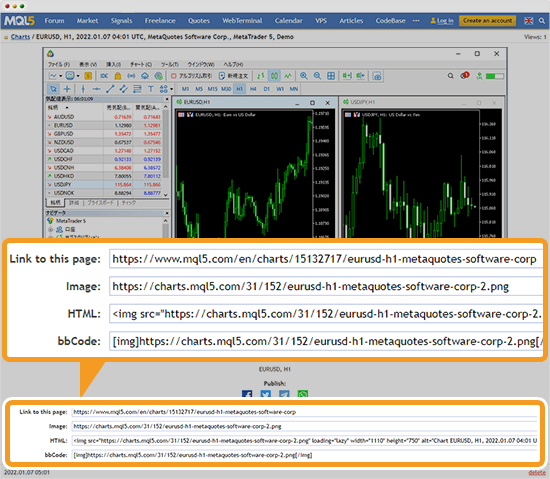Select the text label T tool
Image resolution: width=550 pixels, height=479 pixels.
[150, 89]
